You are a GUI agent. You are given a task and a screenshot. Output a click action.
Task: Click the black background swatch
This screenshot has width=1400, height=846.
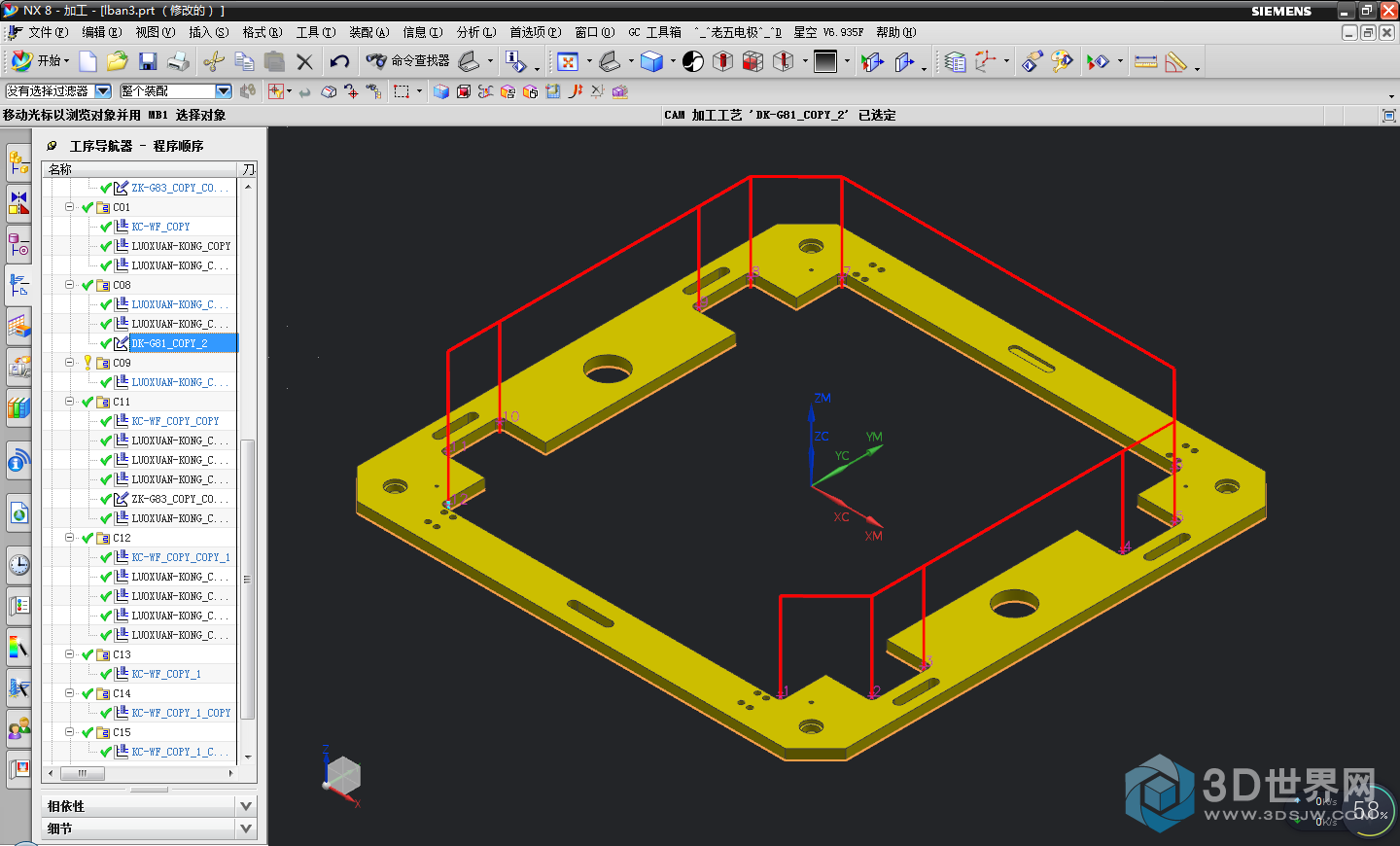[825, 61]
